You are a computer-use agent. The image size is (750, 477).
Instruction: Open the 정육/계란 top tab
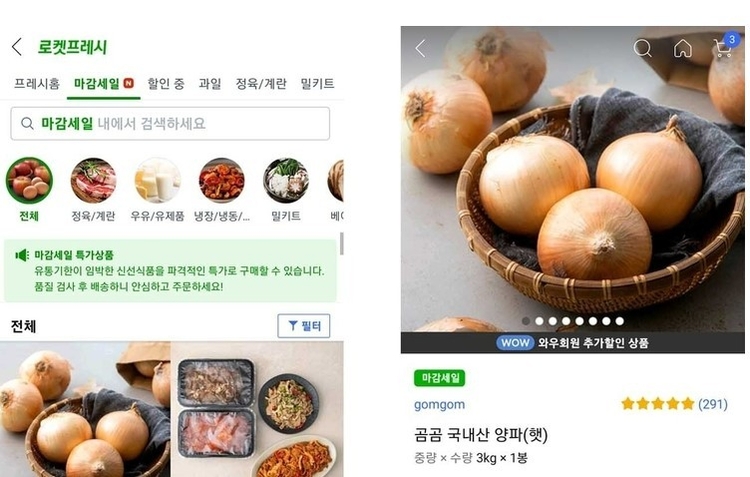click(261, 84)
